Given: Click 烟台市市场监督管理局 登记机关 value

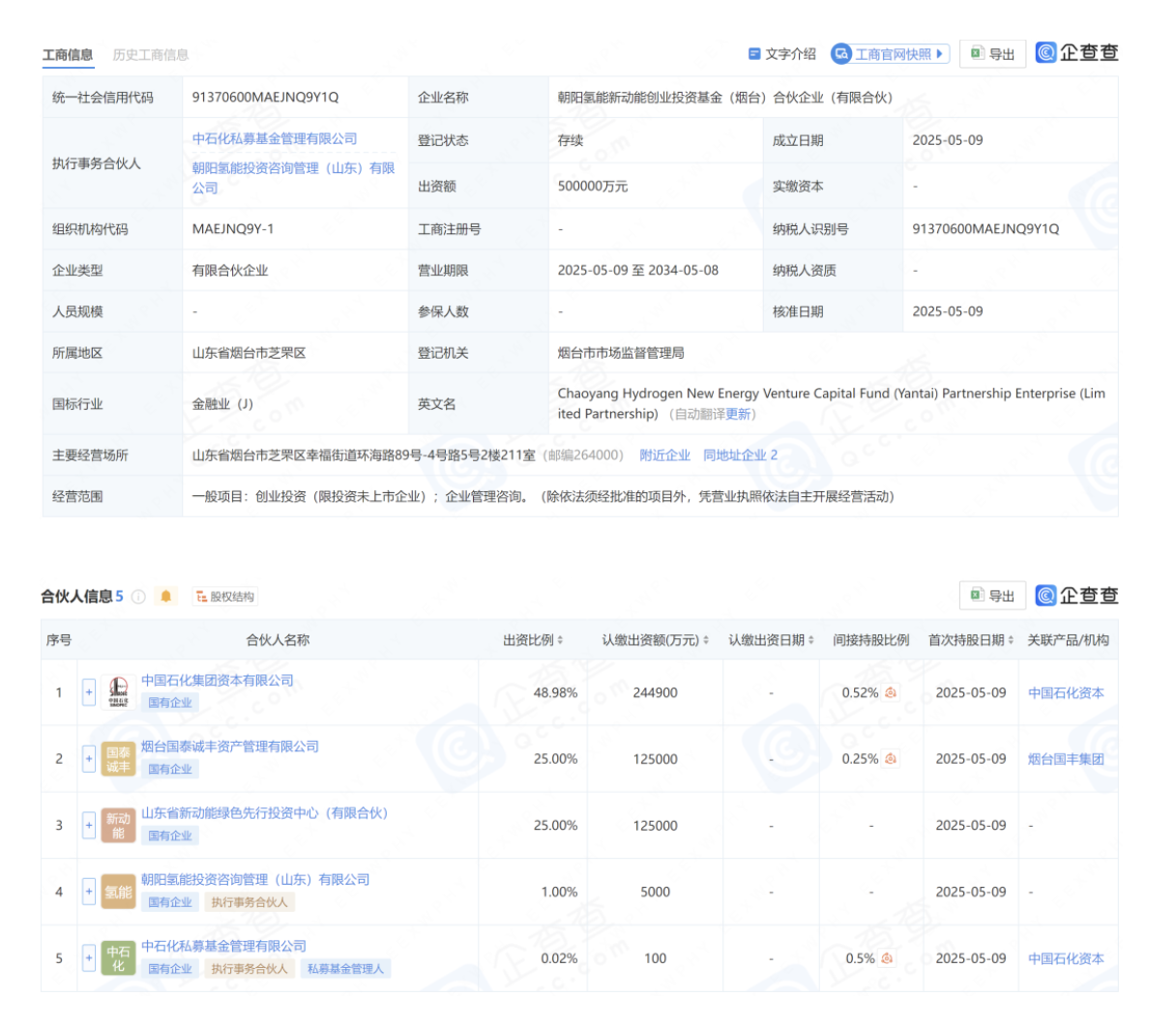Looking at the screenshot, I should point(621,353).
